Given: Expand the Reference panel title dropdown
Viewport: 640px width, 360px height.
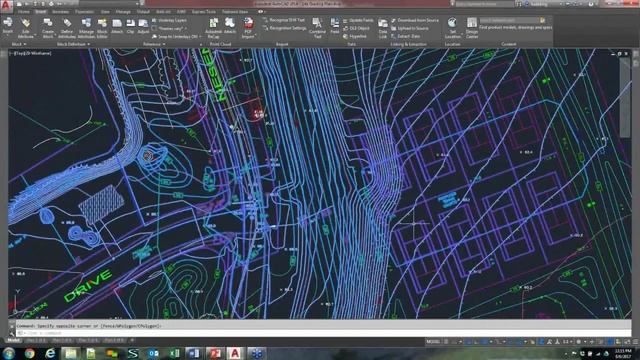Looking at the screenshot, I should pyautogui.click(x=154, y=44).
